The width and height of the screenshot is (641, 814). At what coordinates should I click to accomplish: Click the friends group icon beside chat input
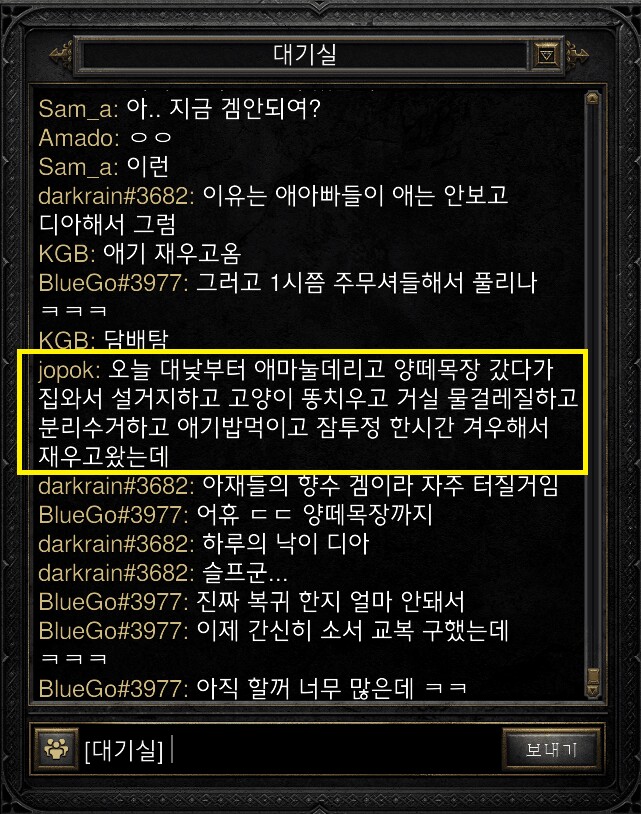[56, 748]
